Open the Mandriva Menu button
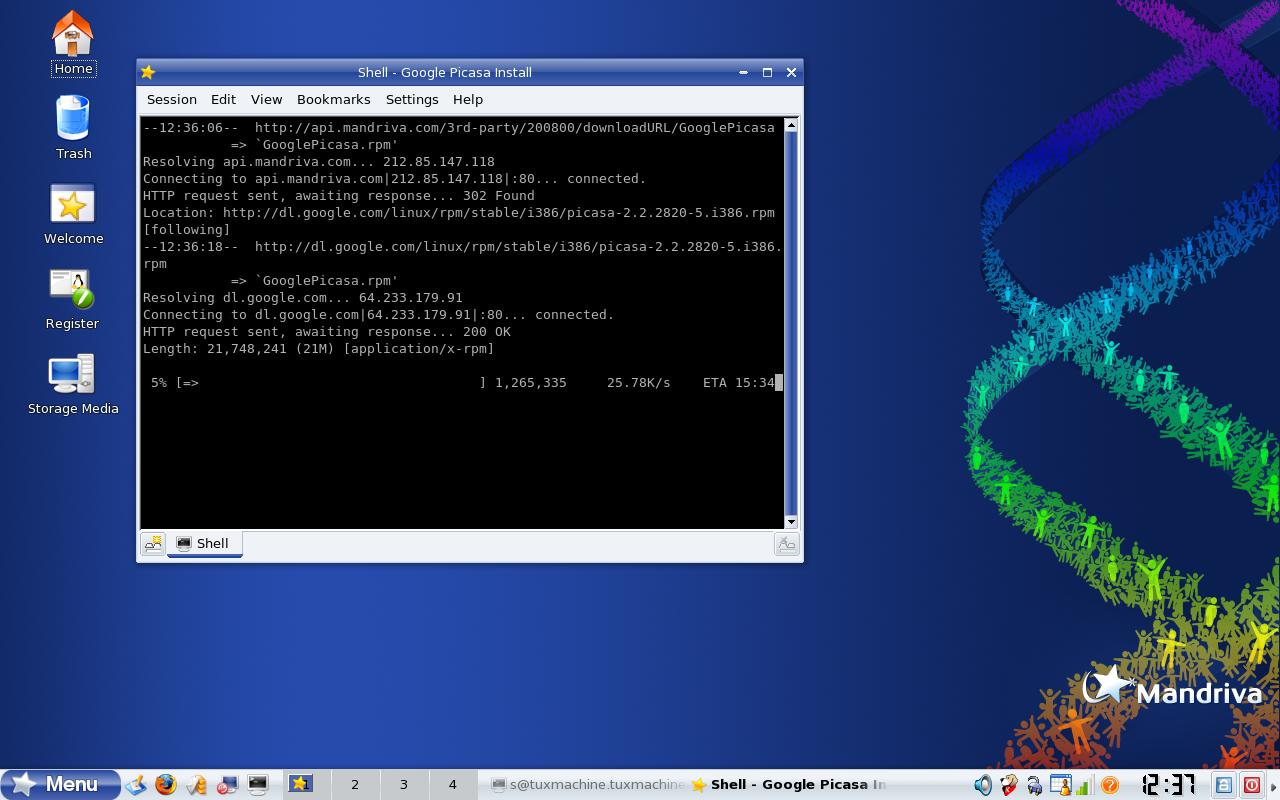Screen dimensions: 1280x800 [60, 784]
